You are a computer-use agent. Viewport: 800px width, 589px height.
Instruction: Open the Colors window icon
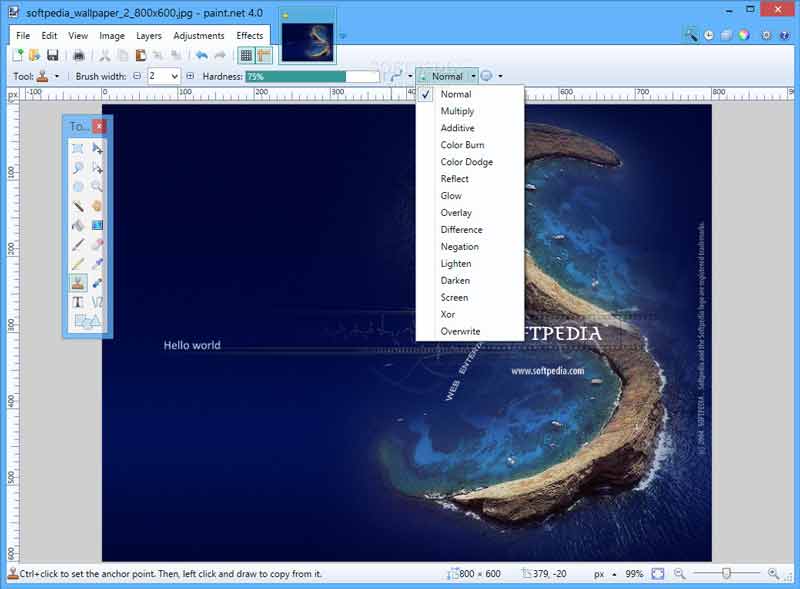click(x=743, y=35)
